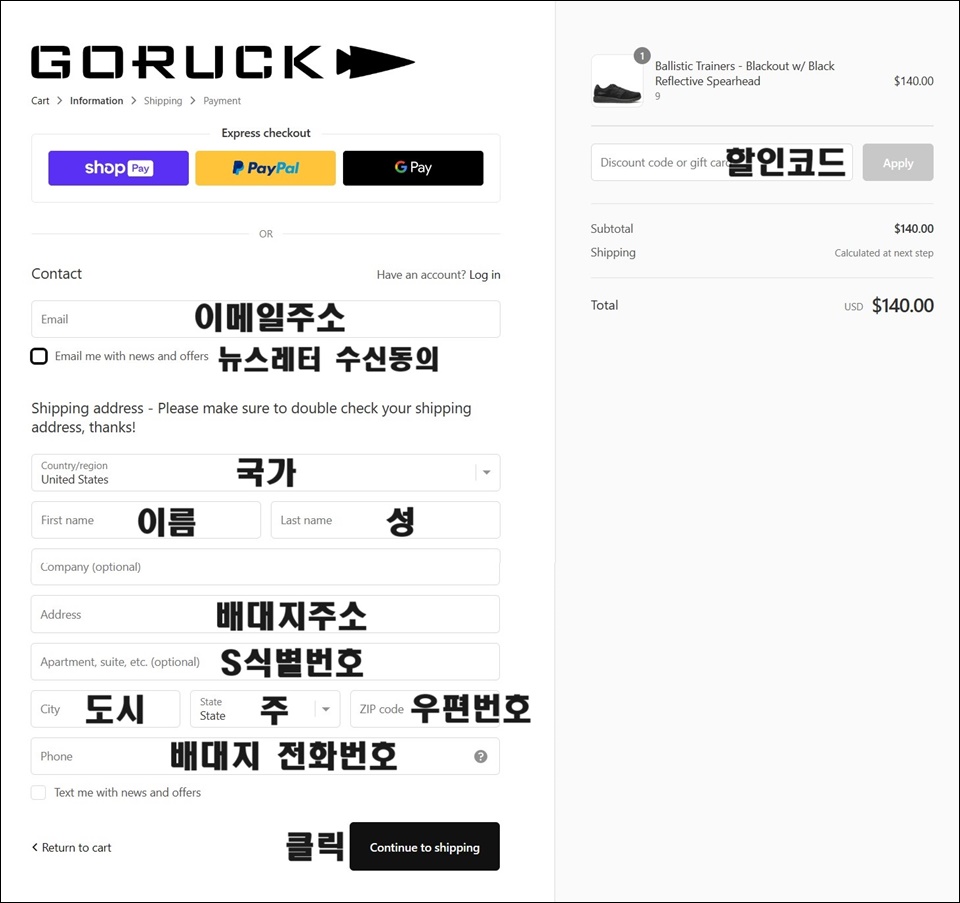The height and width of the screenshot is (903, 960).
Task: Enable Text me with news and offers
Action: click(39, 793)
